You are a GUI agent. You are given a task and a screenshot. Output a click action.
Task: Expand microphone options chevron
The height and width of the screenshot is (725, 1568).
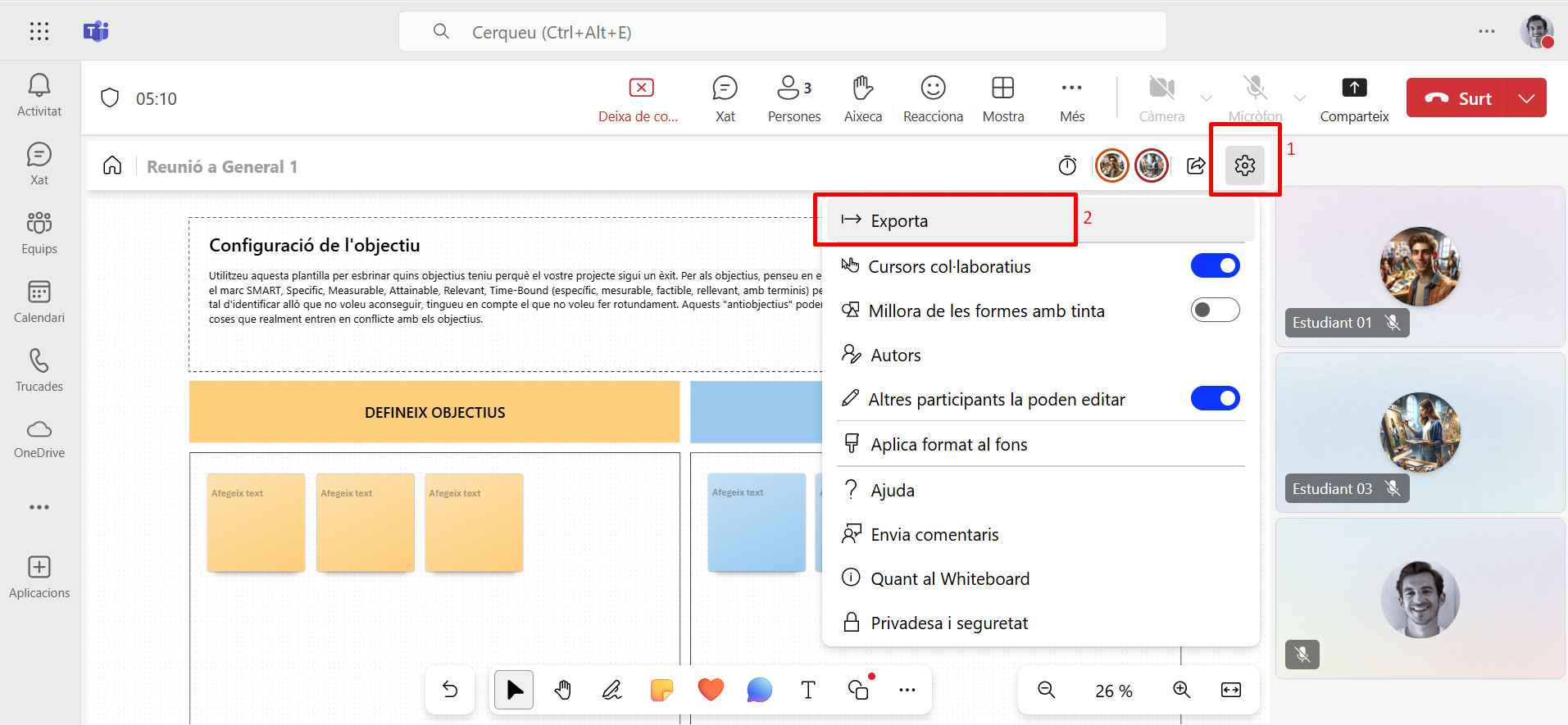click(1300, 98)
